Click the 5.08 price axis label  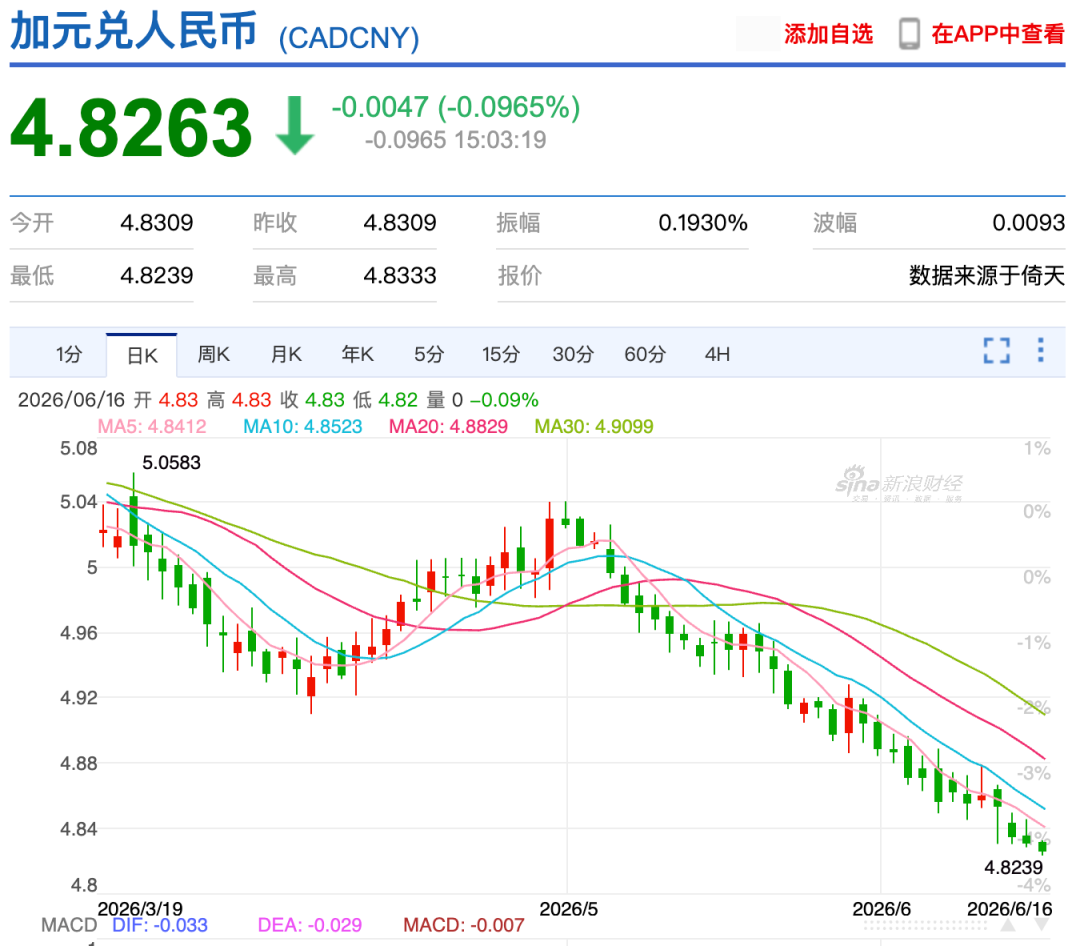pyautogui.click(x=79, y=449)
